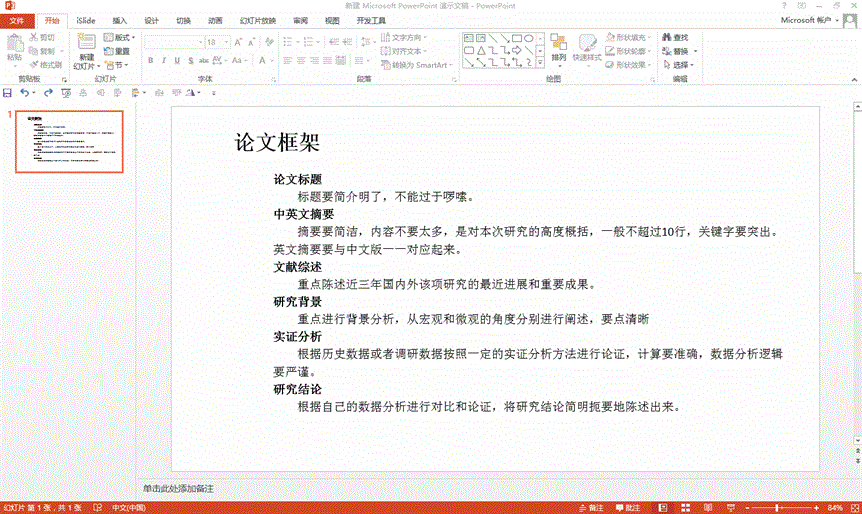This screenshot has height=514, width=862.
Task: Open the Insert (插入) tab
Action: click(x=120, y=20)
